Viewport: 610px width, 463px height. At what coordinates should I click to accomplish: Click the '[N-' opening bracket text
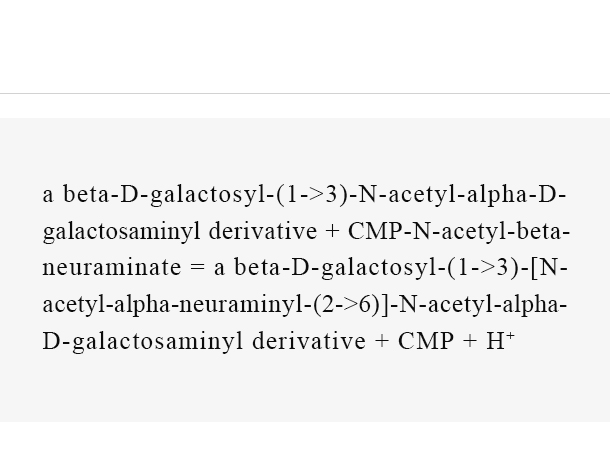click(549, 268)
